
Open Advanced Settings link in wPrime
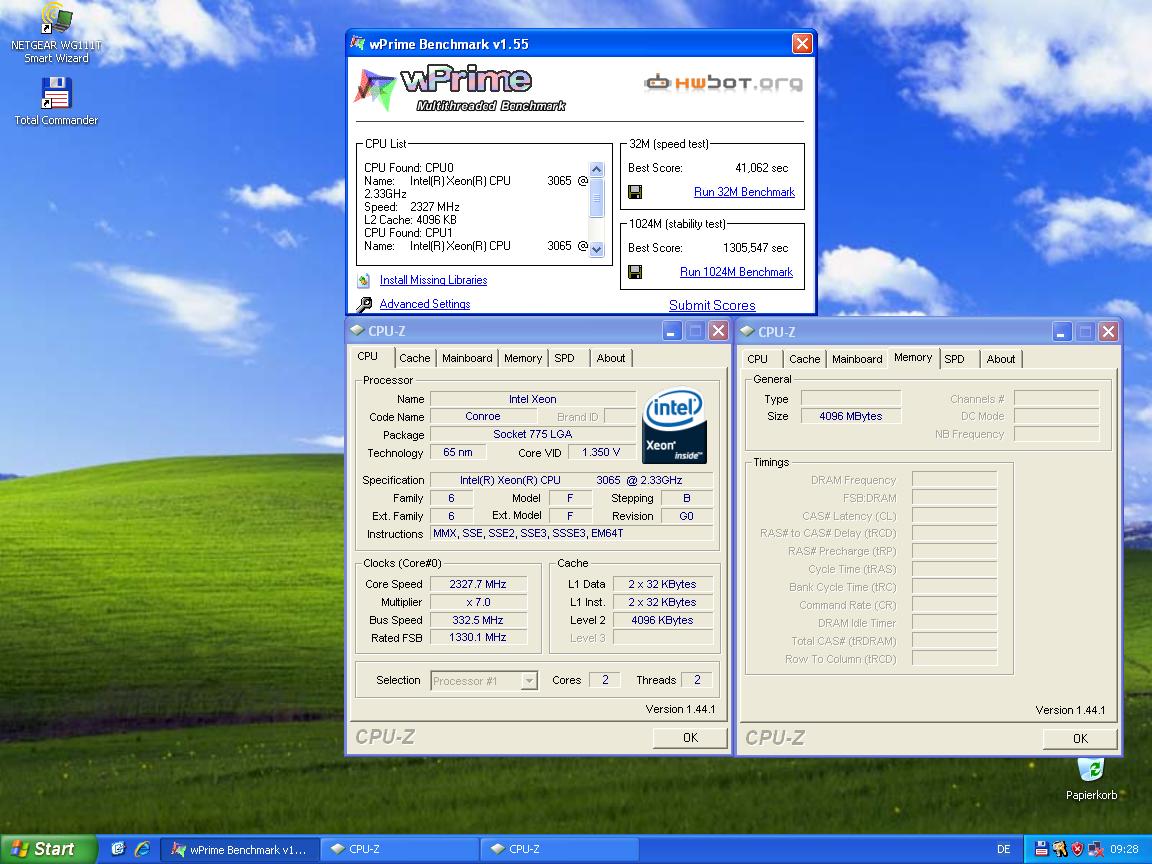point(425,304)
